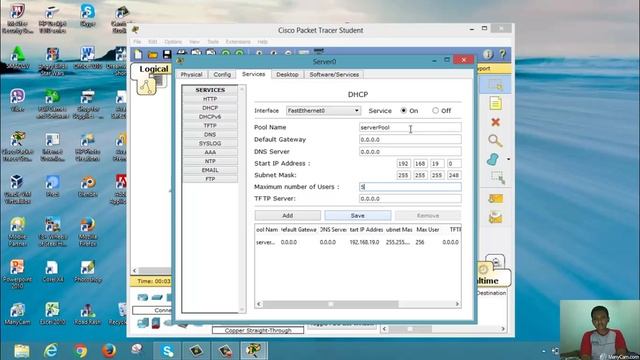Screen dimensions: 640x360
Task: Click the Open folder icon in Packet Tracer toolbar
Action: [x=153, y=54]
